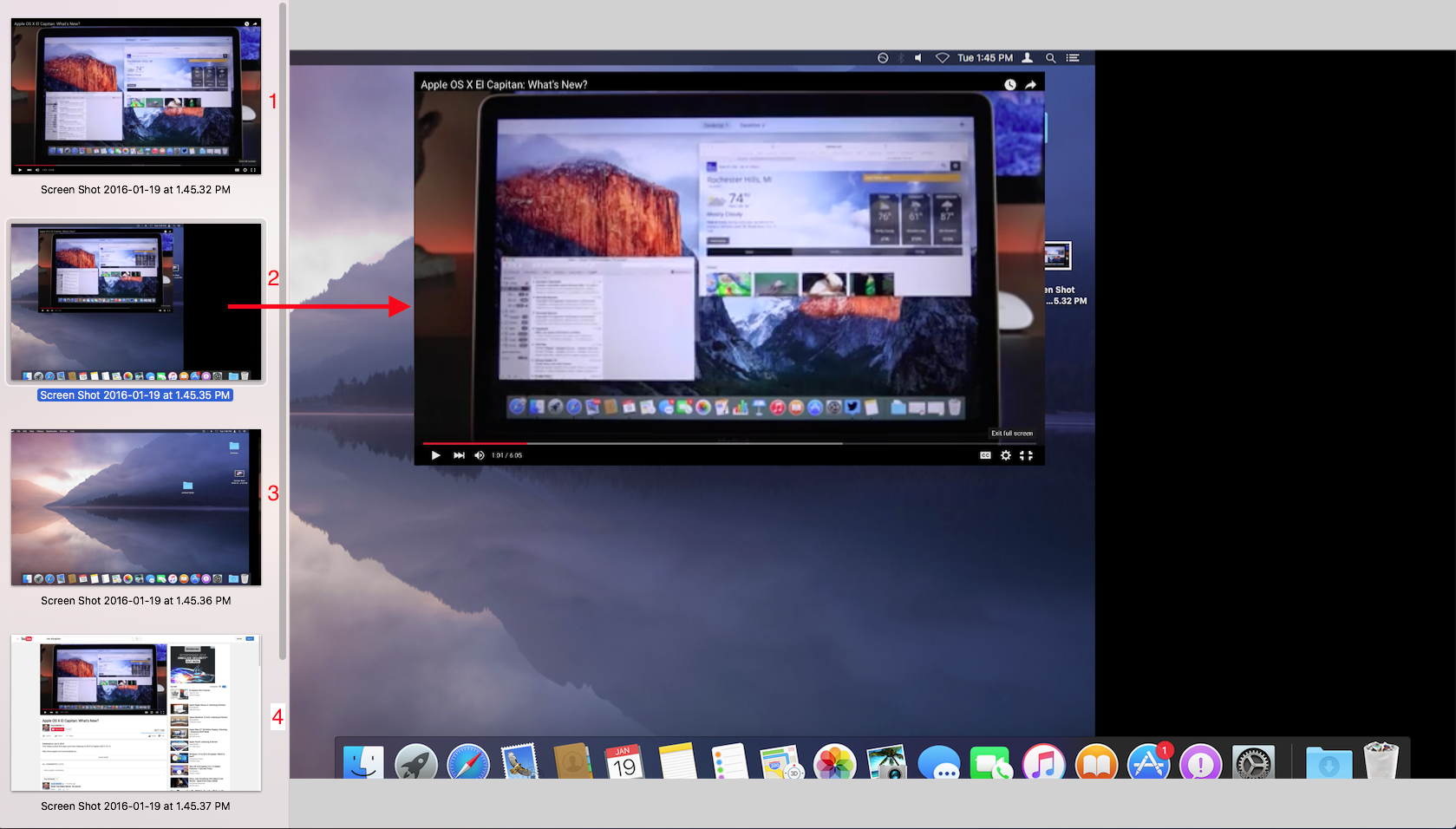Click the desktop Screen Shot file icon

coord(1057,256)
